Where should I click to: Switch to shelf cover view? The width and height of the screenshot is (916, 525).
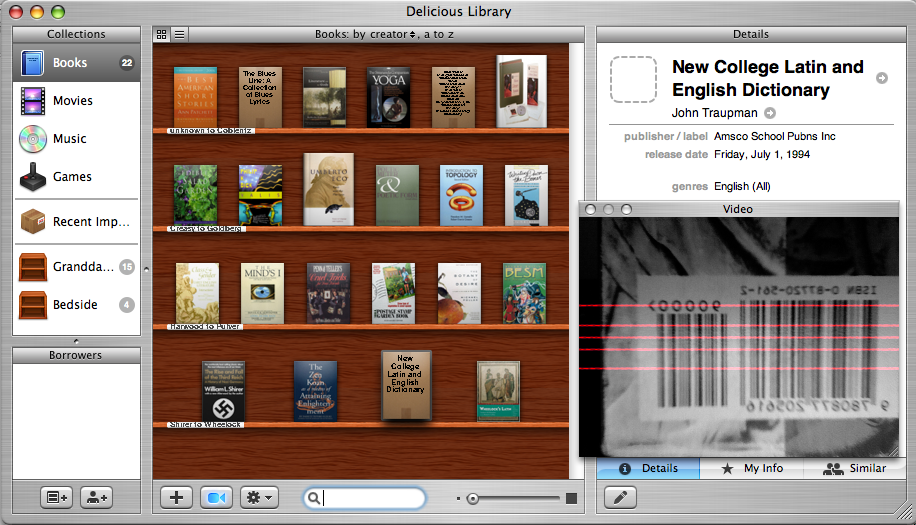162,34
